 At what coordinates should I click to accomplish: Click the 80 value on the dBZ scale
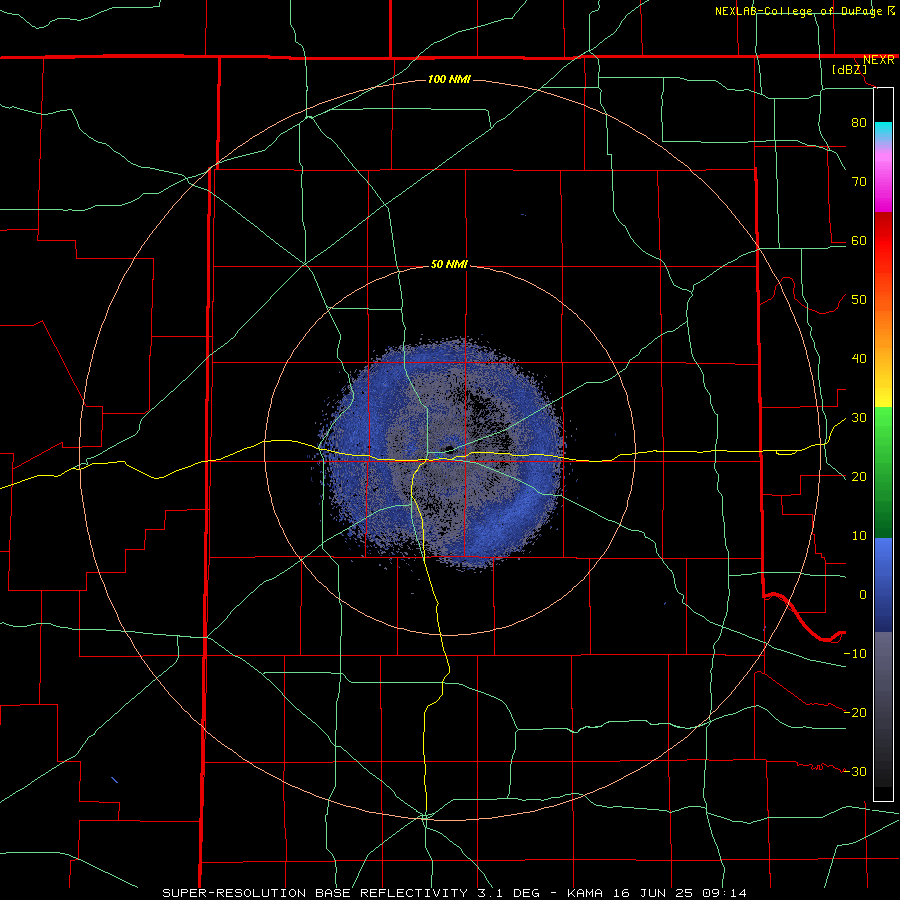coord(859,122)
